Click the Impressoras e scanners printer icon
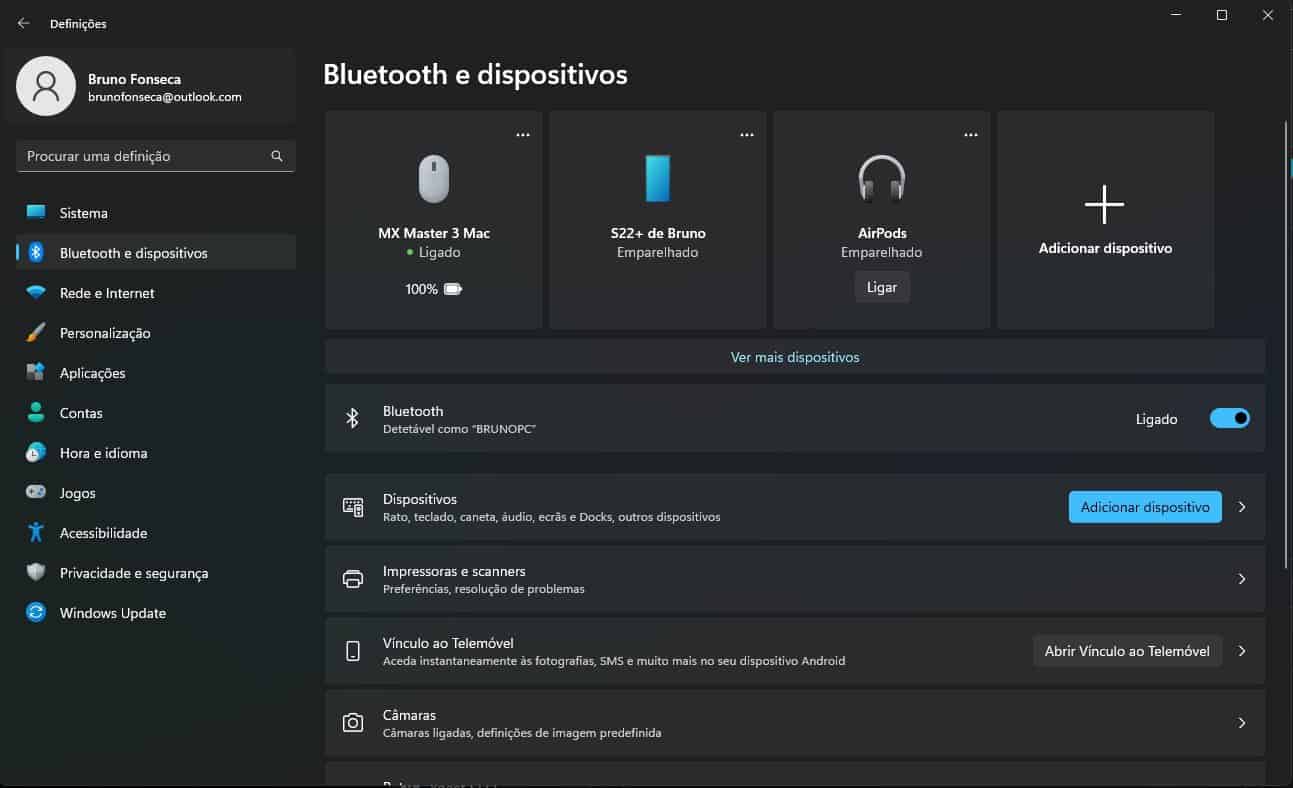The image size is (1293, 788). pos(353,579)
